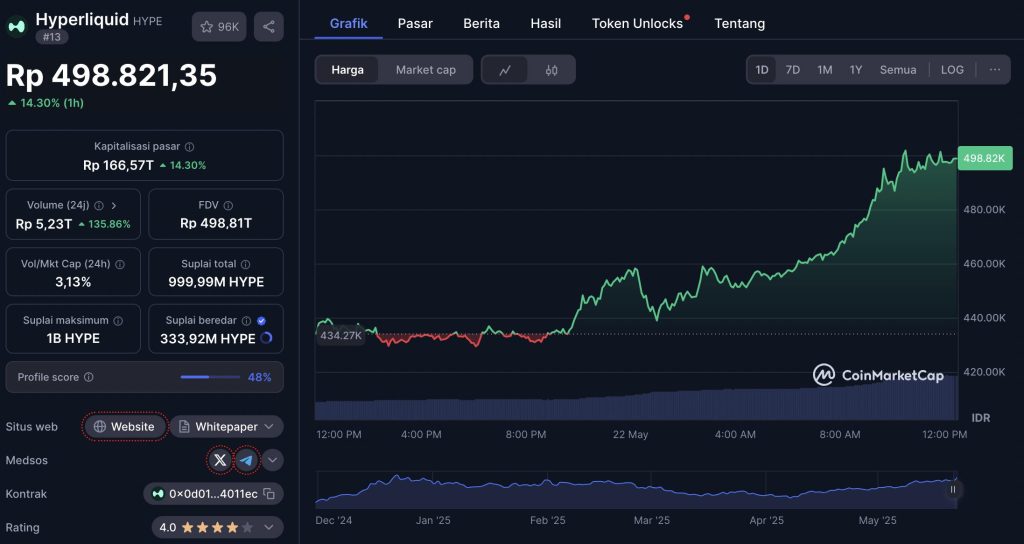The image size is (1024, 544).
Task: Open the Berita tab
Action: point(481,24)
